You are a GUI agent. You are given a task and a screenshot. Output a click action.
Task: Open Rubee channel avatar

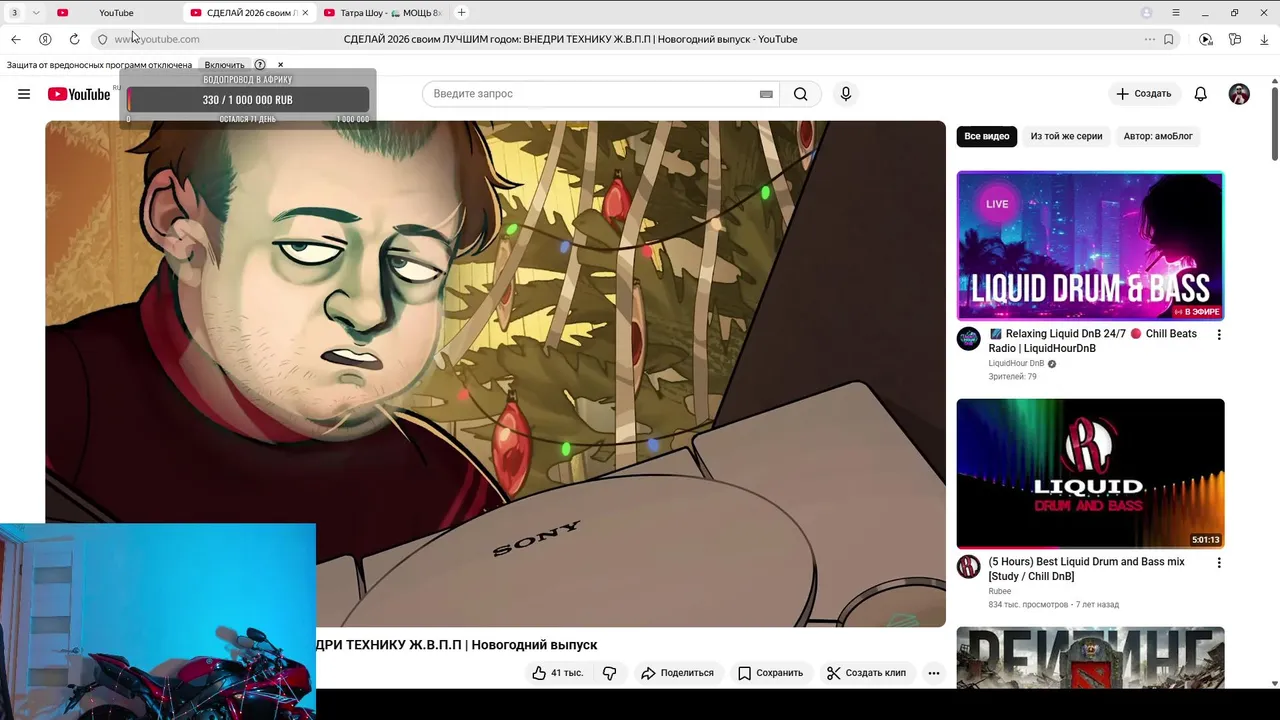968,567
